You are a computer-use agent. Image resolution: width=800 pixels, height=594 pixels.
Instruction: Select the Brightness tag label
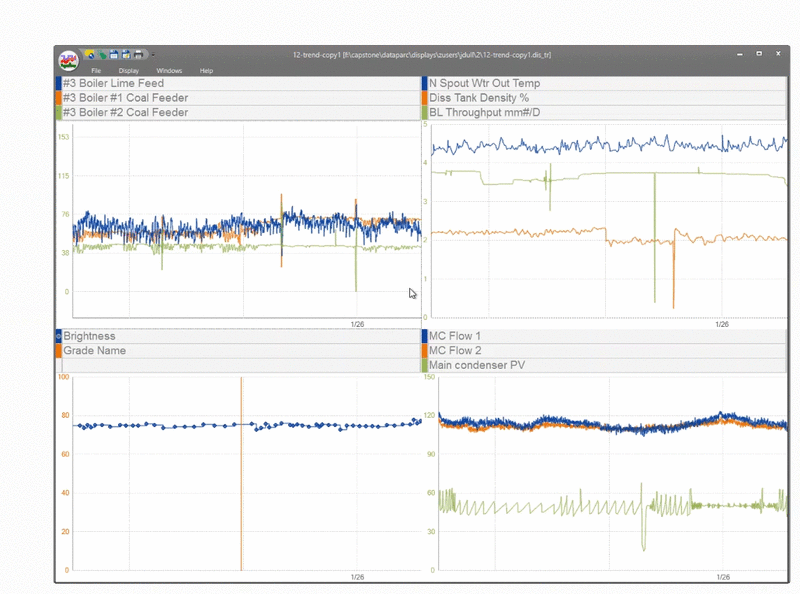pyautogui.click(x=89, y=336)
